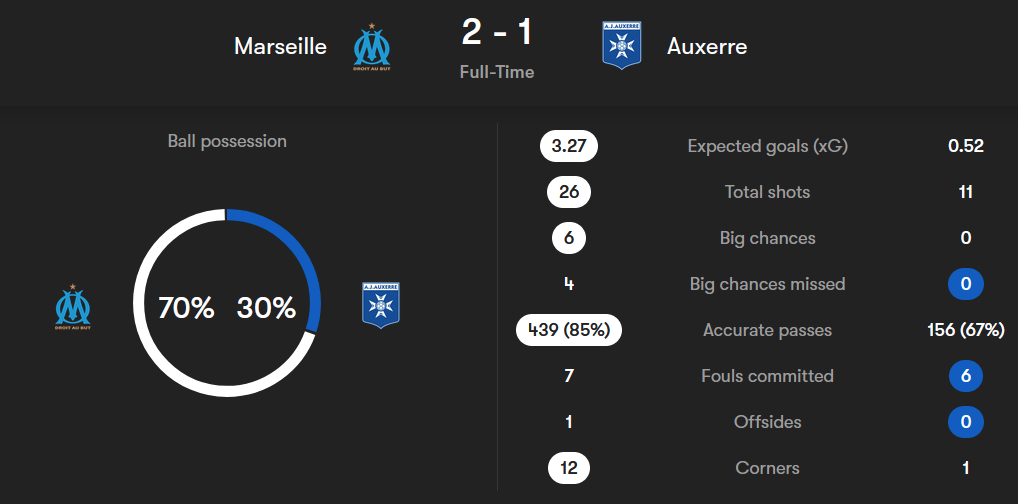1018x504 pixels.
Task: Select the Expected goals (xG) label
Action: [x=767, y=147]
